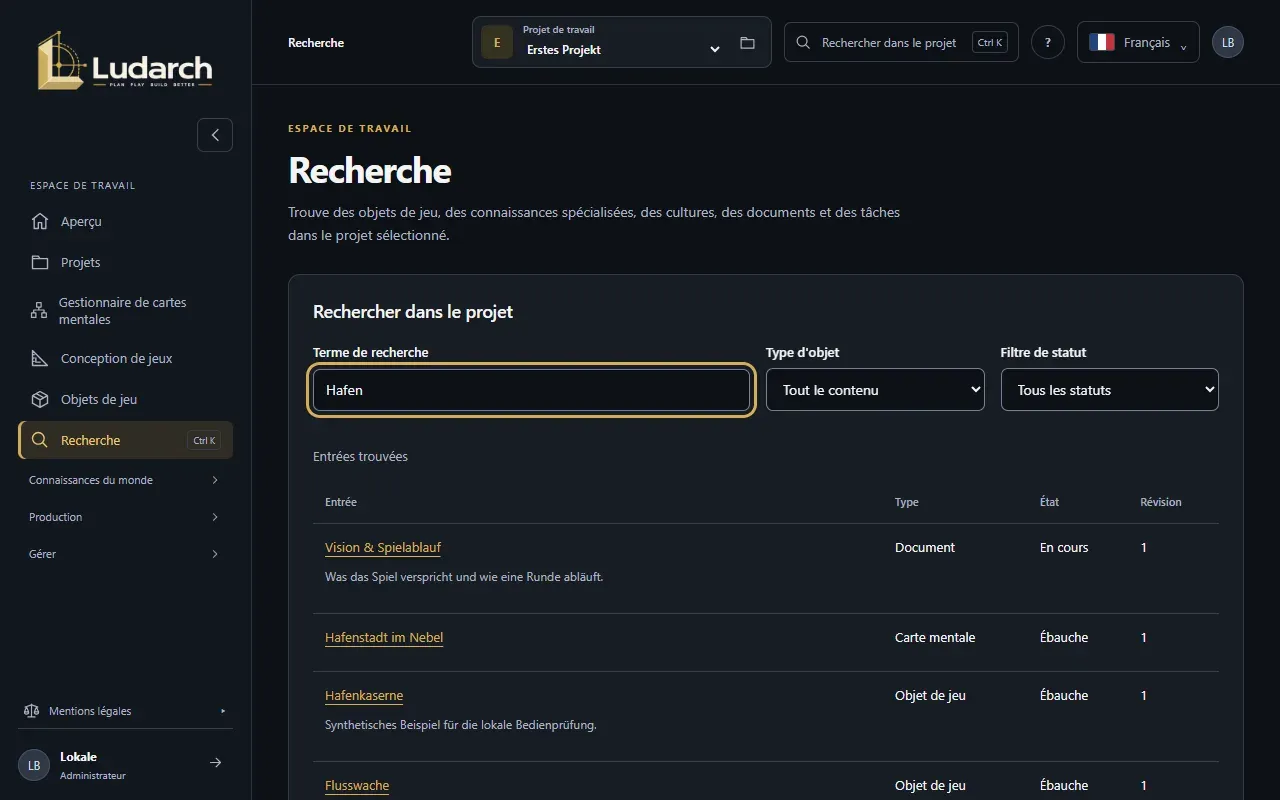Viewport: 1280px width, 800px height.
Task: Expand the Gérer section
Action: (125, 554)
